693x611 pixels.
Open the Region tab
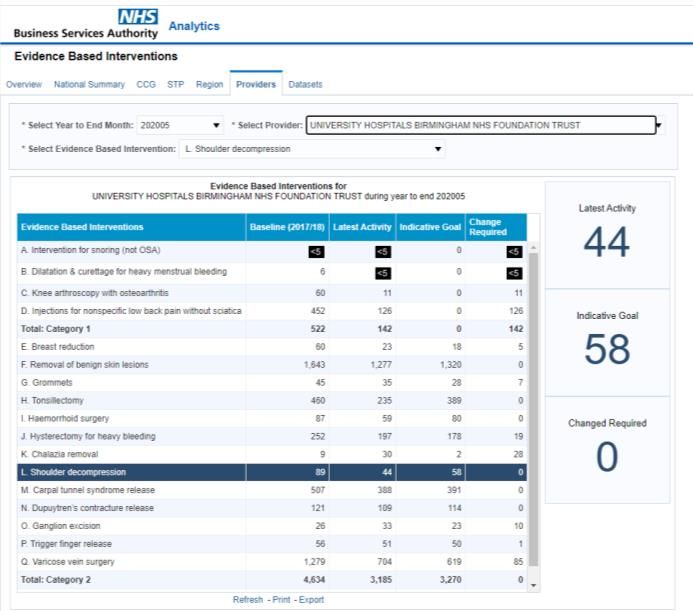[x=209, y=84]
